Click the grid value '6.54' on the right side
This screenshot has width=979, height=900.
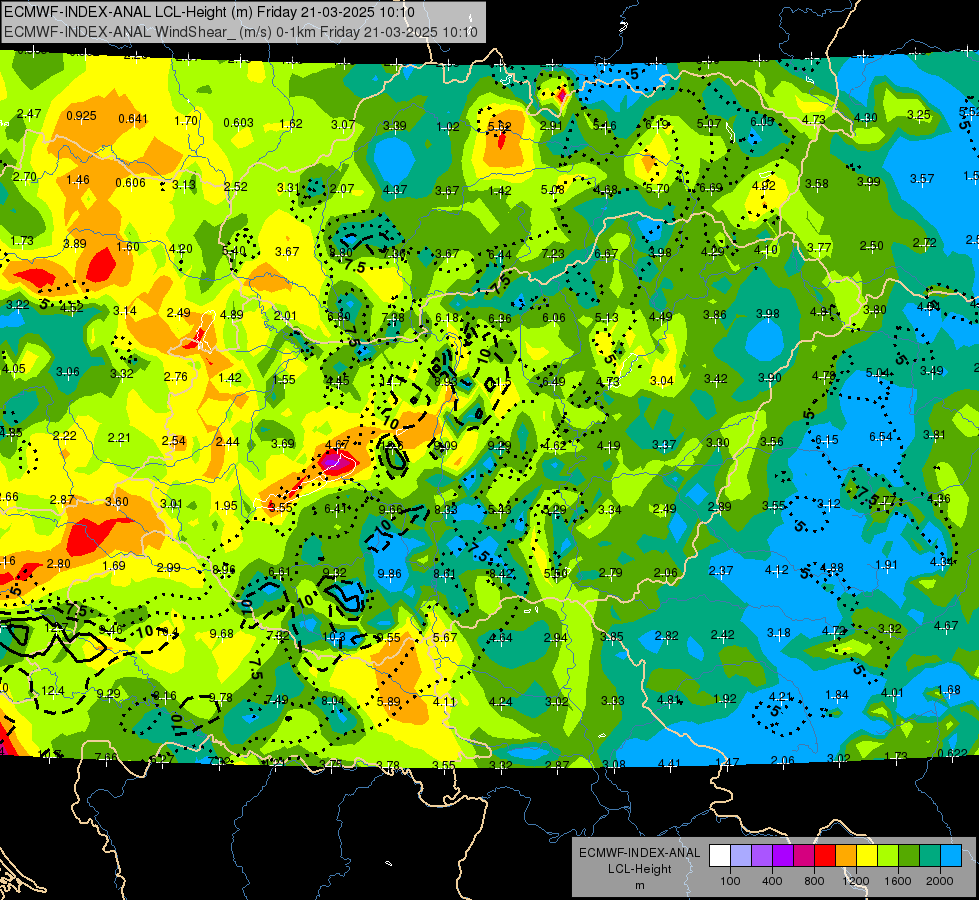point(880,437)
